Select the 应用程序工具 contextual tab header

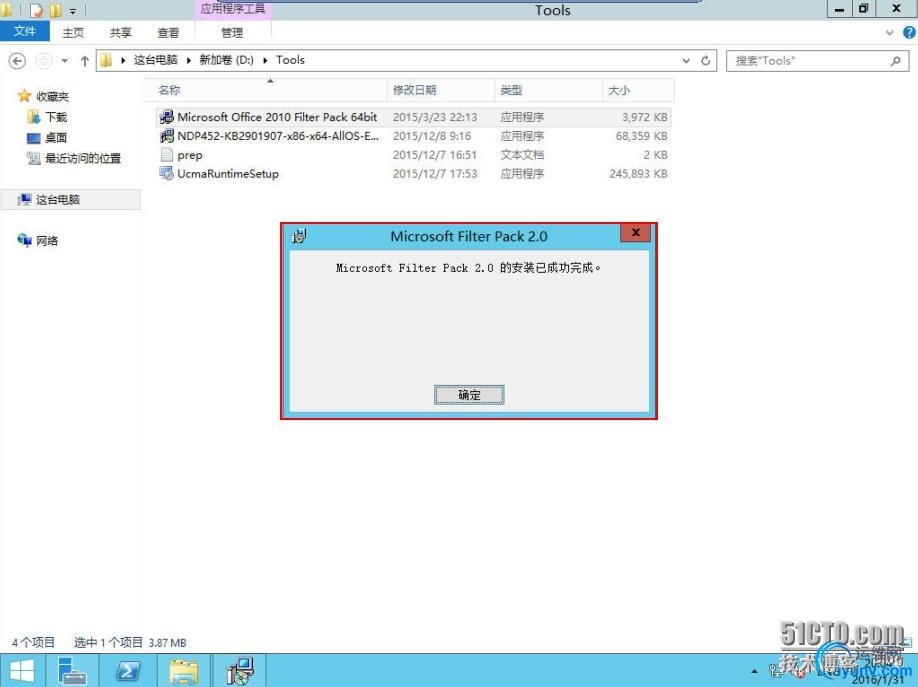(x=232, y=9)
